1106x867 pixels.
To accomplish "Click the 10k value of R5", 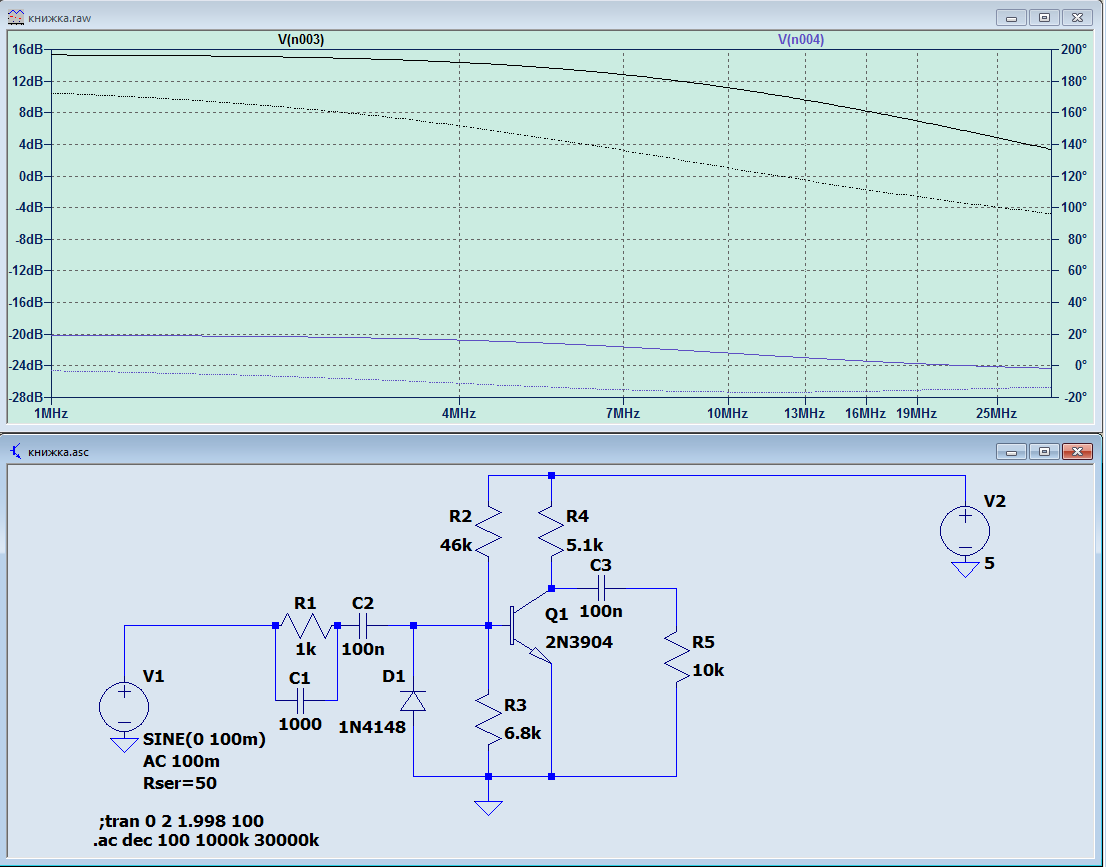I will point(708,670).
